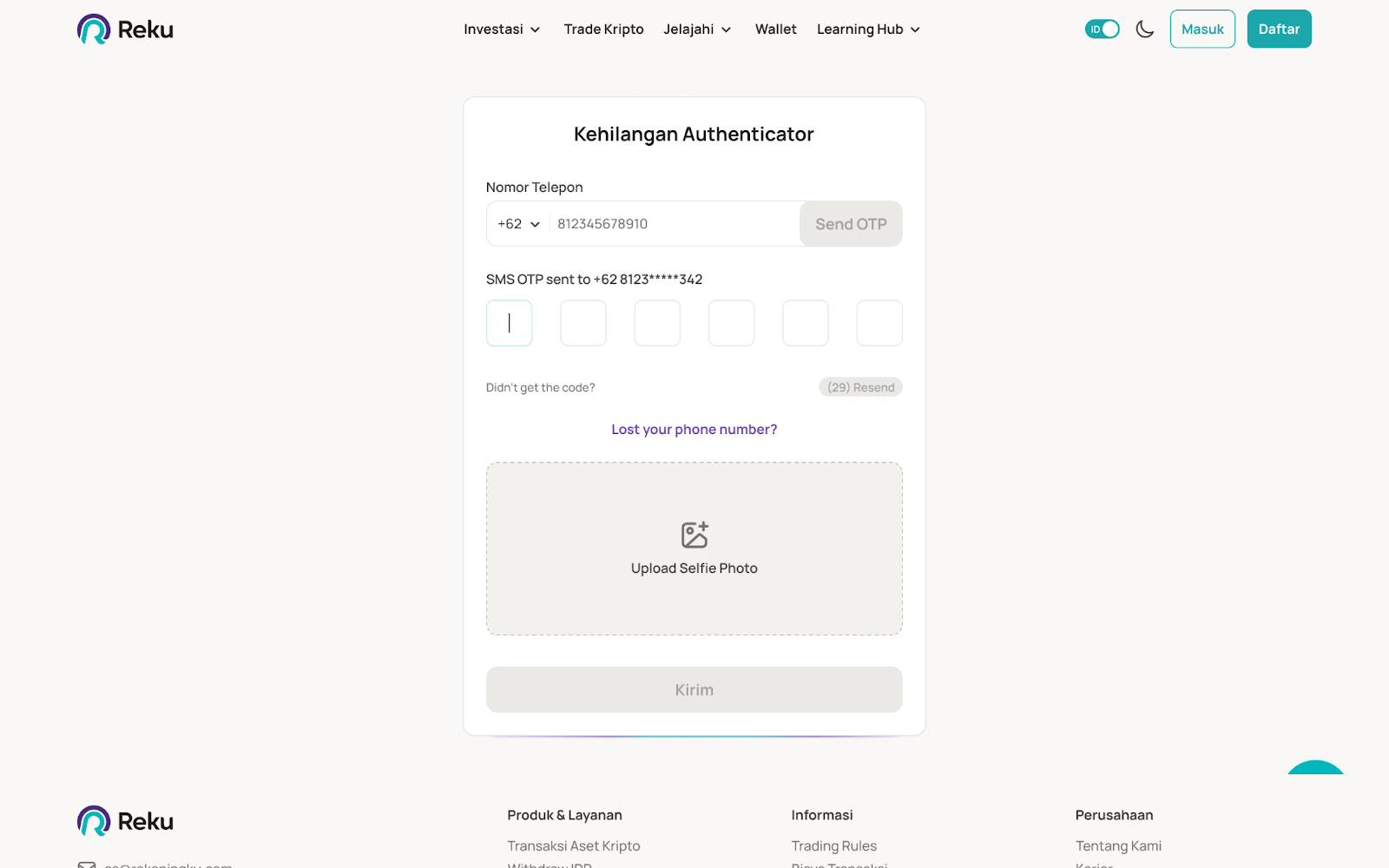The image size is (1389, 868).
Task: Toggle the ID language switch
Action: [x=1102, y=30]
